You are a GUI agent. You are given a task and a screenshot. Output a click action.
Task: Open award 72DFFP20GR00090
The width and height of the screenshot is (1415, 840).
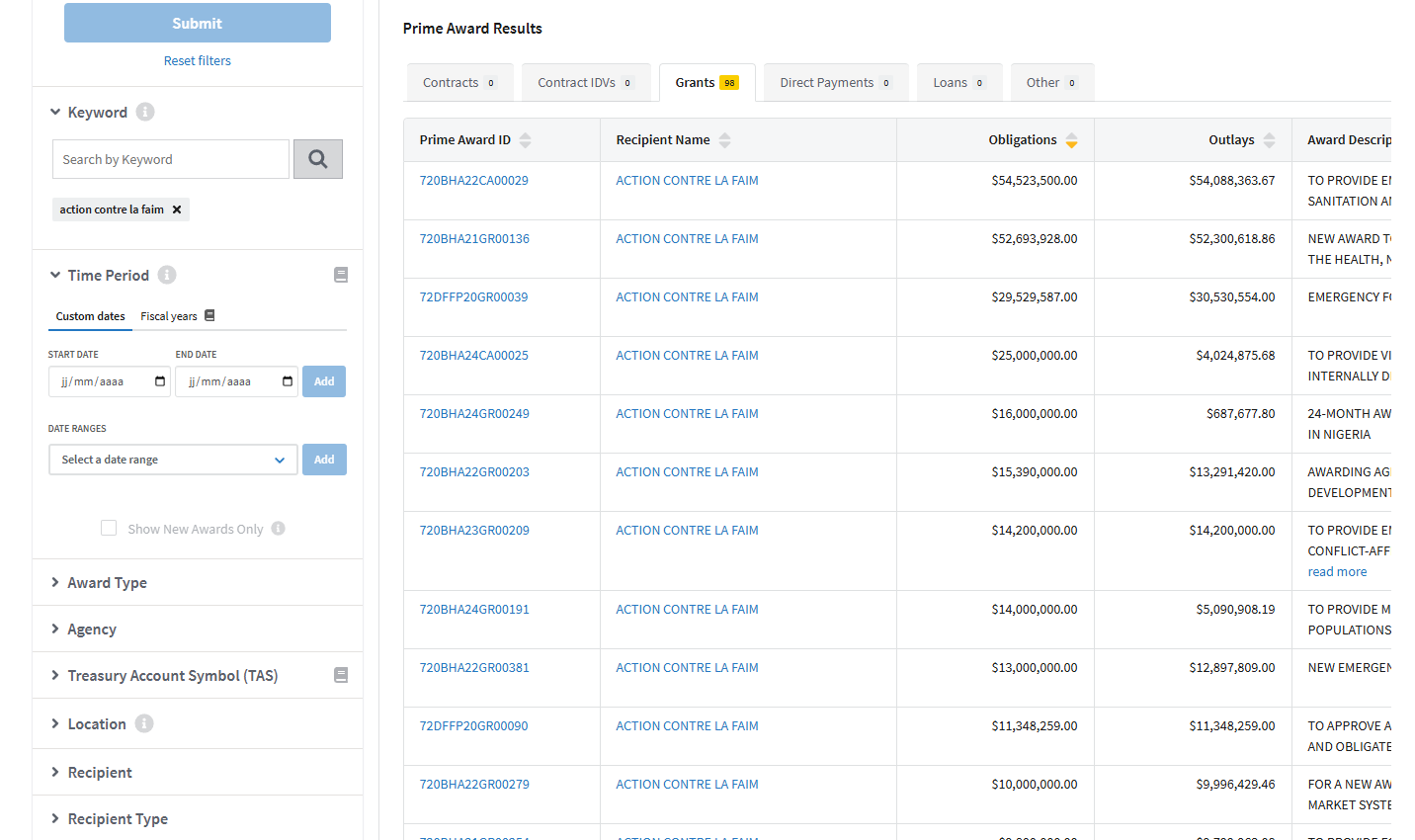coord(474,725)
